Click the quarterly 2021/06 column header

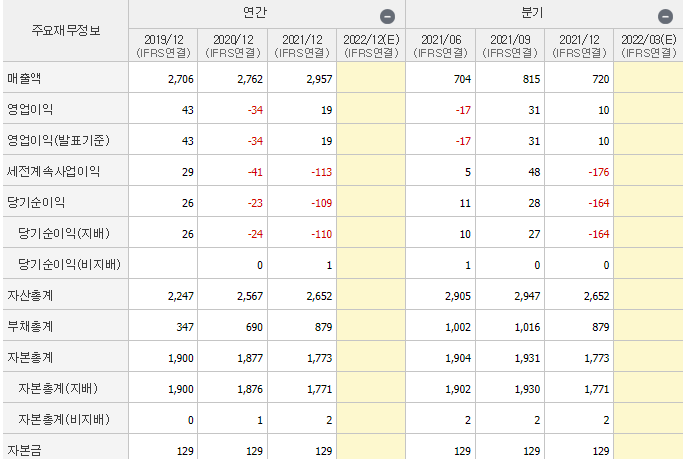coord(441,46)
